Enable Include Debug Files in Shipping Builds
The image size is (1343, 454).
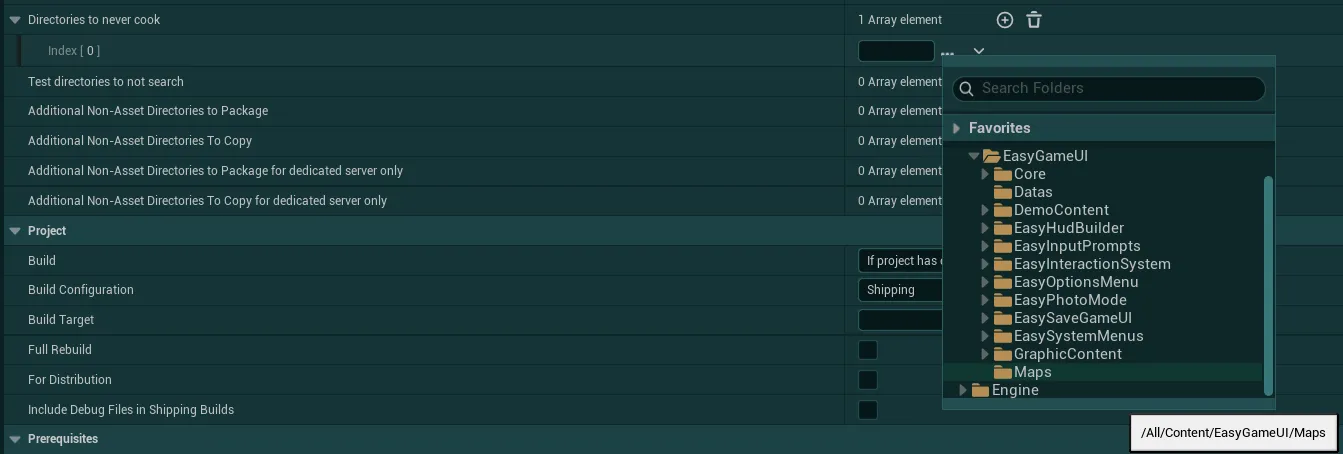[868, 410]
